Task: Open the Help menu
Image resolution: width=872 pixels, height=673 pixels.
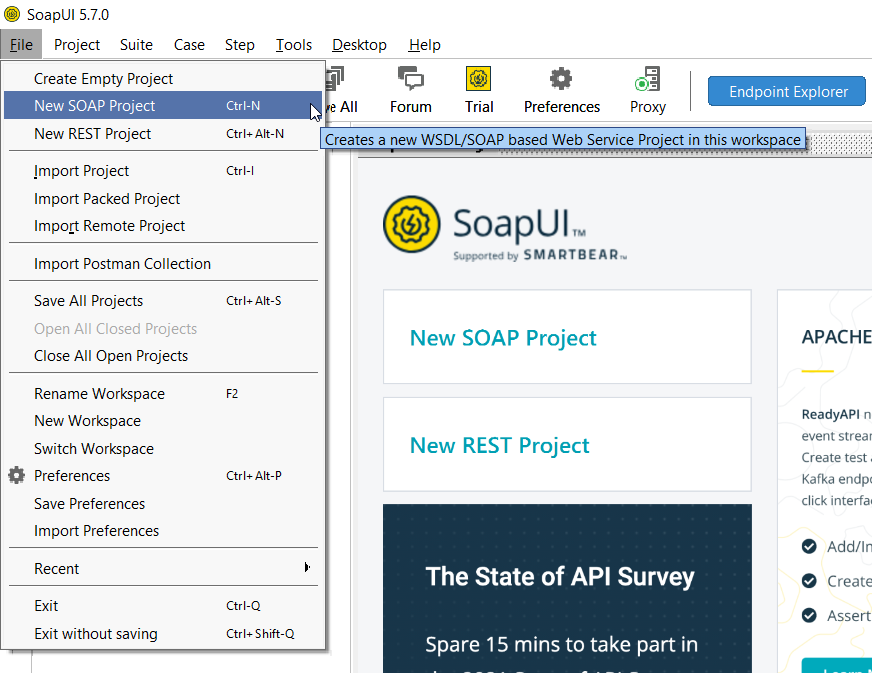Action: click(x=424, y=44)
